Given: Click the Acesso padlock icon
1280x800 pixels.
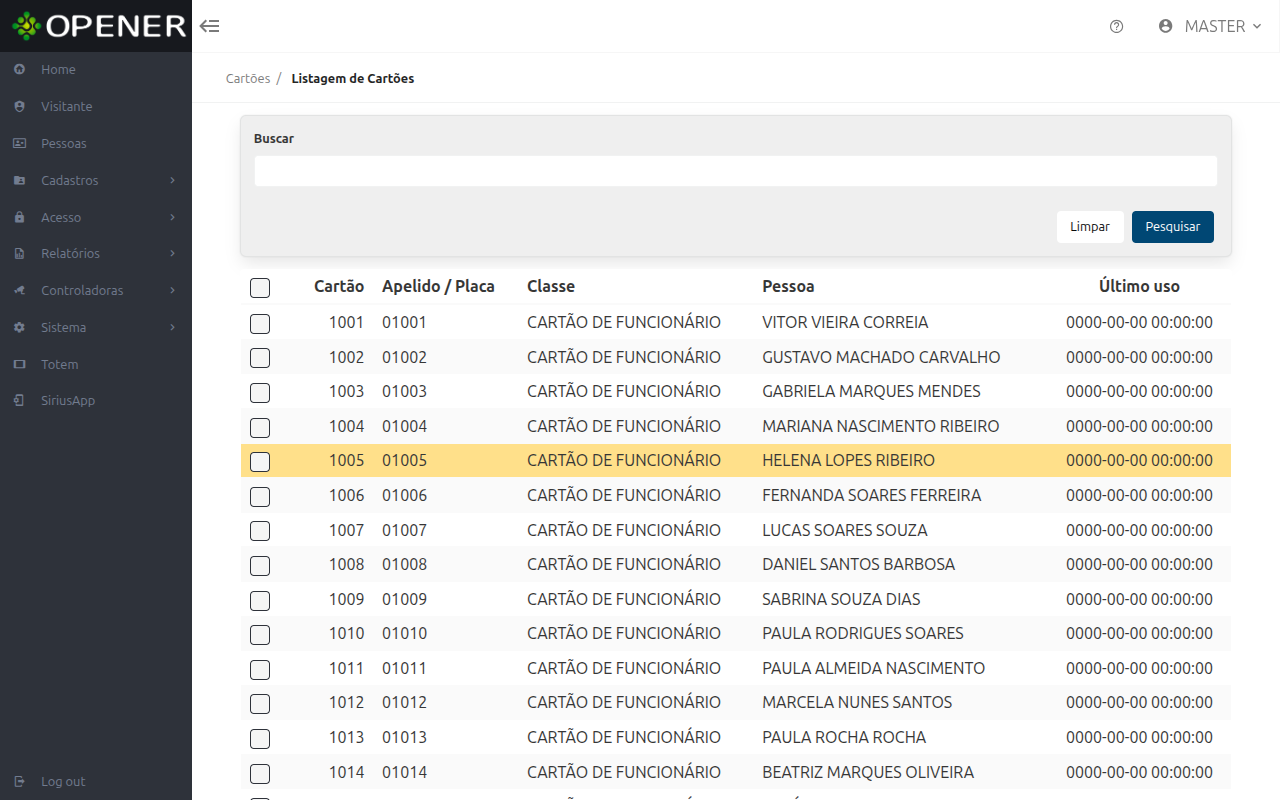Looking at the screenshot, I should 19,217.
